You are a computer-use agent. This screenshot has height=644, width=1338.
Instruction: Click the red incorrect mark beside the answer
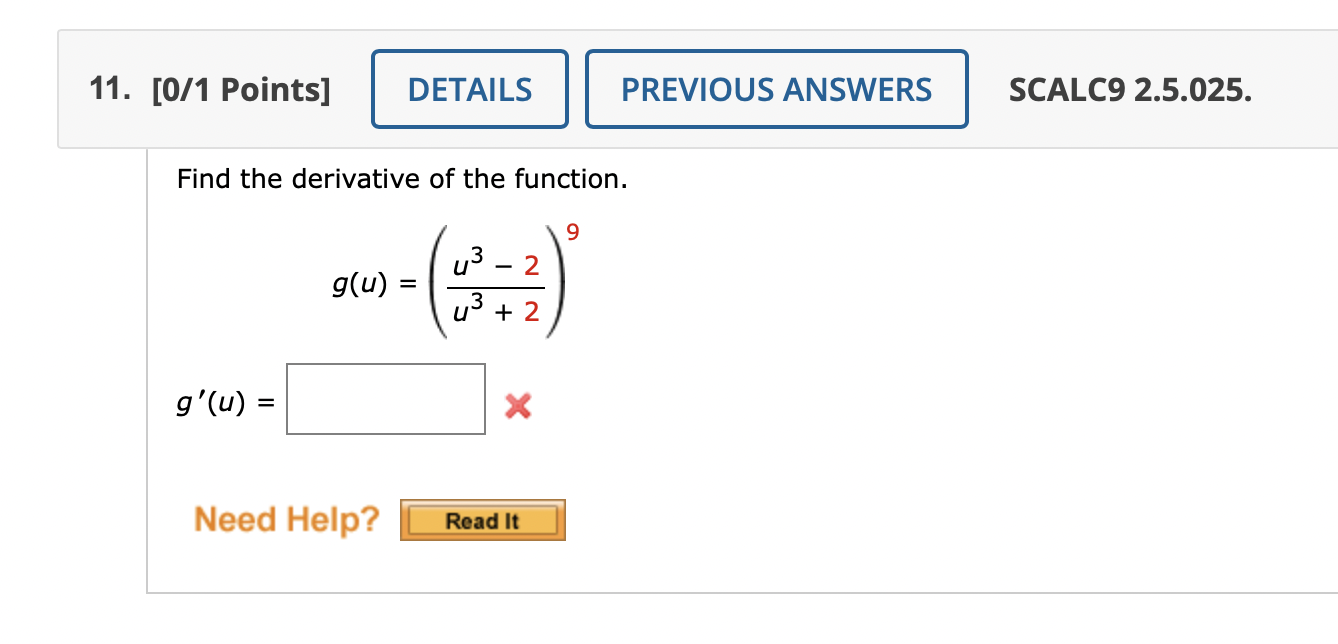click(x=518, y=405)
